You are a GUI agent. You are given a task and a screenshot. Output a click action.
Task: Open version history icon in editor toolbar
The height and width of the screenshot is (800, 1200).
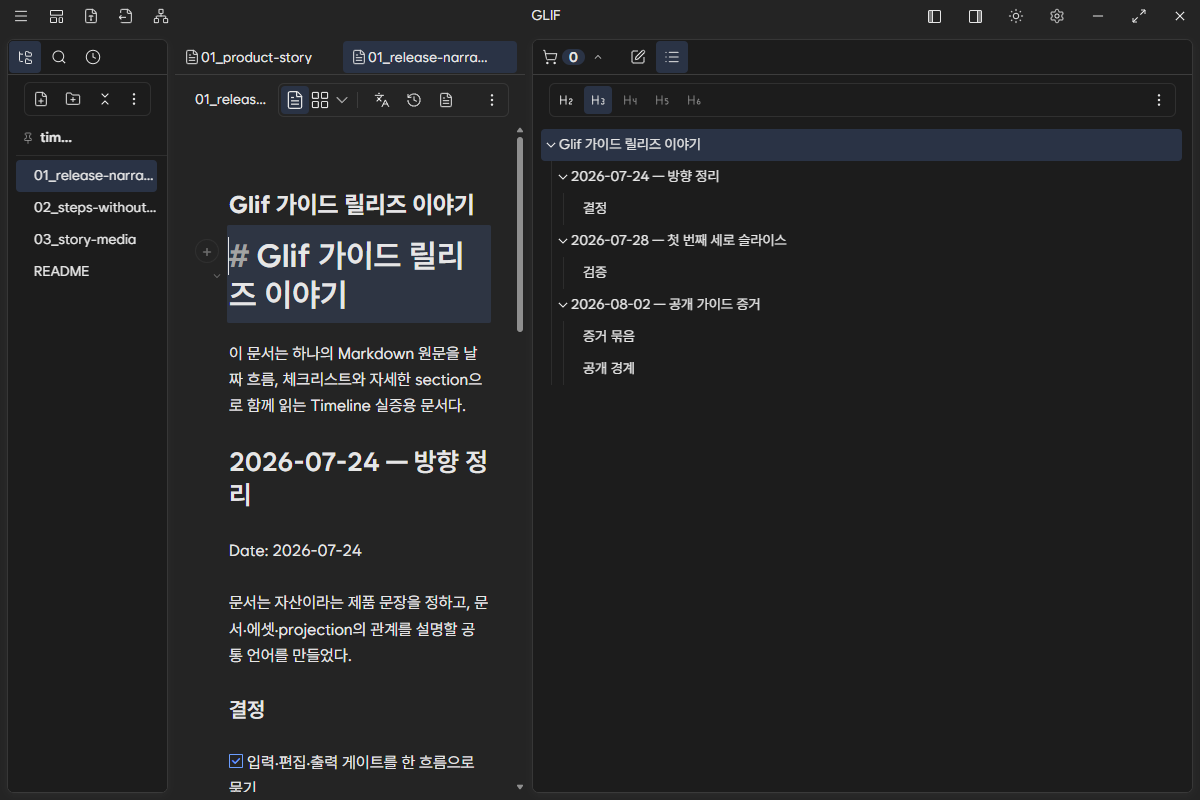414,100
